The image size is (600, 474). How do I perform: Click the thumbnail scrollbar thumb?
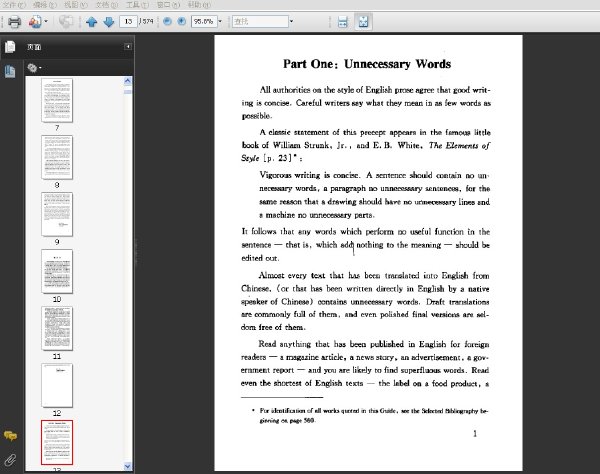pos(128,92)
